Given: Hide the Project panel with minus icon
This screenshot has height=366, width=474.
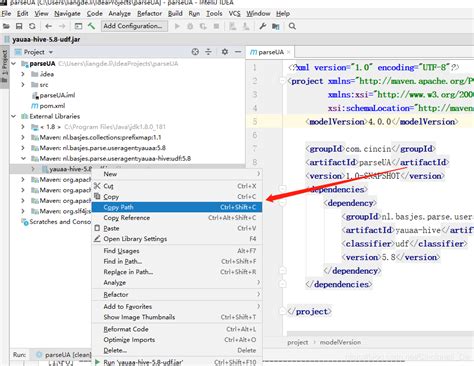Looking at the screenshot, I should (238, 52).
